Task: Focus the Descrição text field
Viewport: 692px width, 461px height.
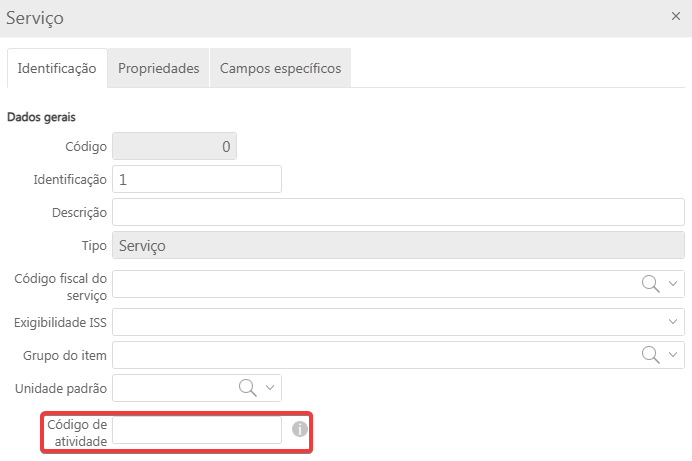Action: pyautogui.click(x=398, y=213)
